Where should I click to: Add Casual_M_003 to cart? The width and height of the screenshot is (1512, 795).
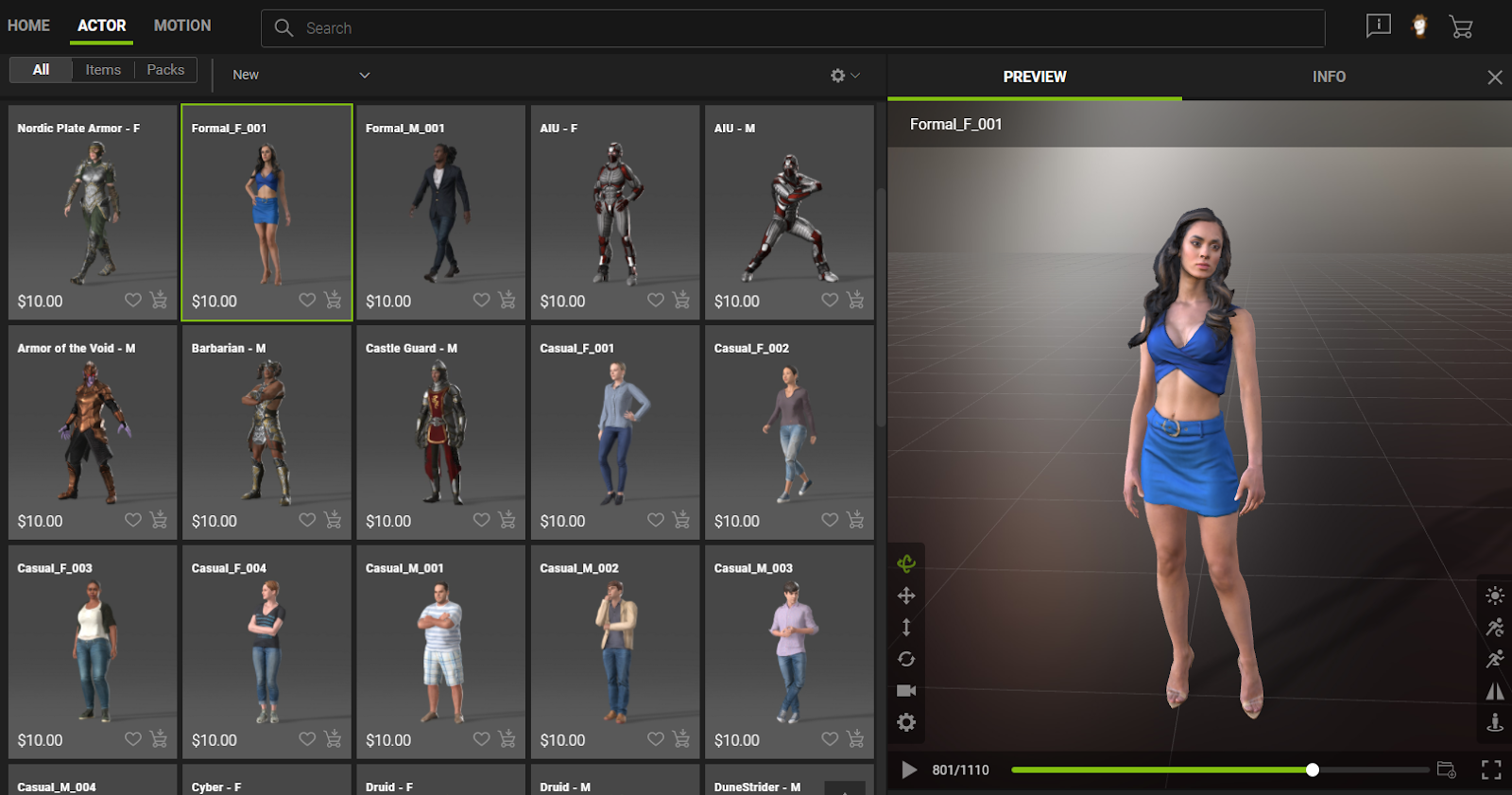(x=855, y=738)
